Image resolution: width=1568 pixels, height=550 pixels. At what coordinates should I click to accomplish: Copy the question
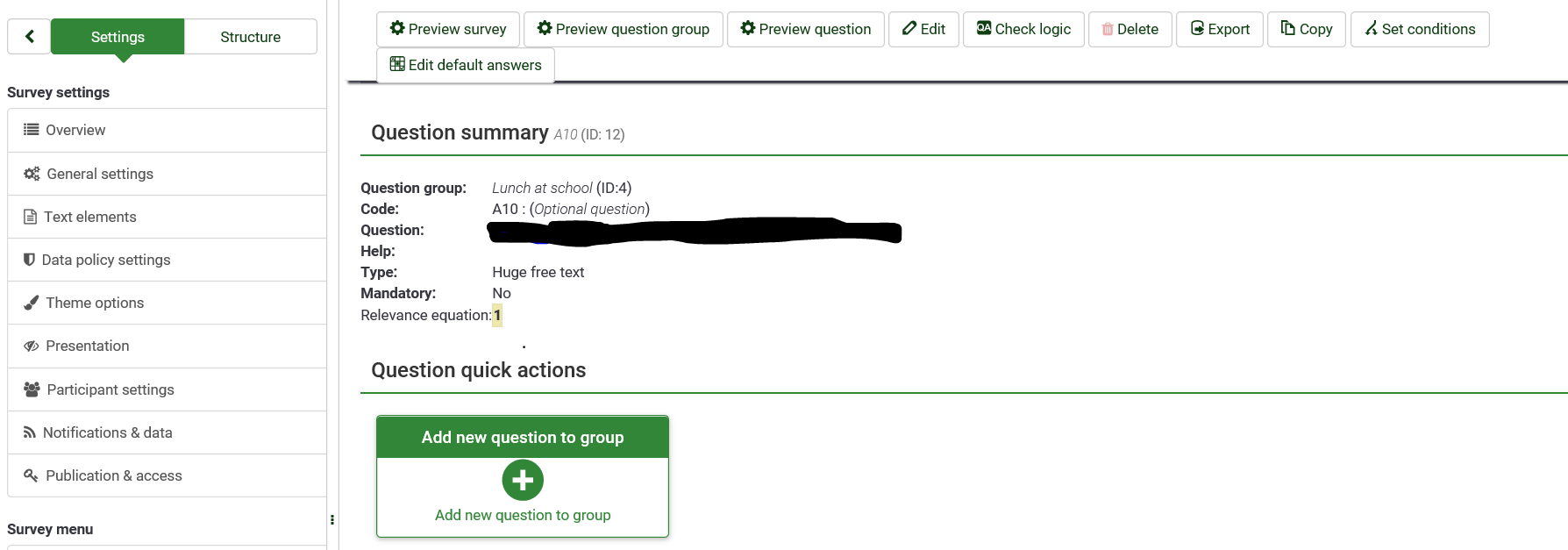(1307, 29)
